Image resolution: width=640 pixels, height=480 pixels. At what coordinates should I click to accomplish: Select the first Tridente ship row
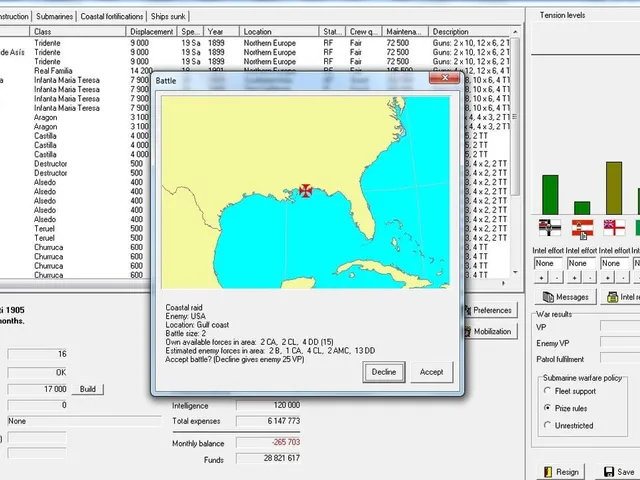(255, 43)
